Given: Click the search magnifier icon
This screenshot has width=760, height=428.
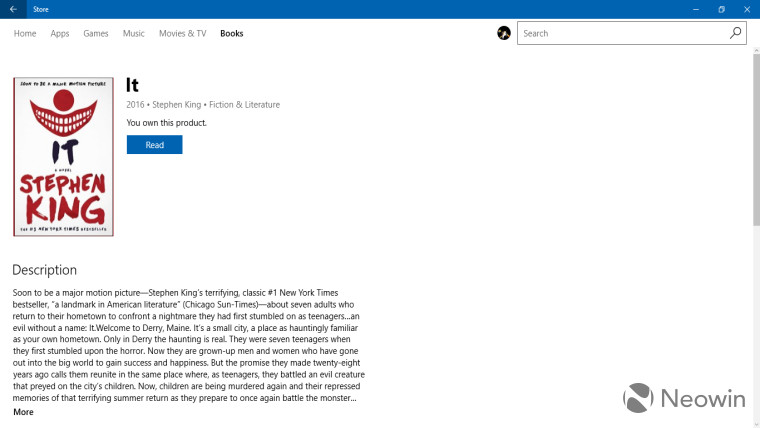Looking at the screenshot, I should (x=735, y=33).
